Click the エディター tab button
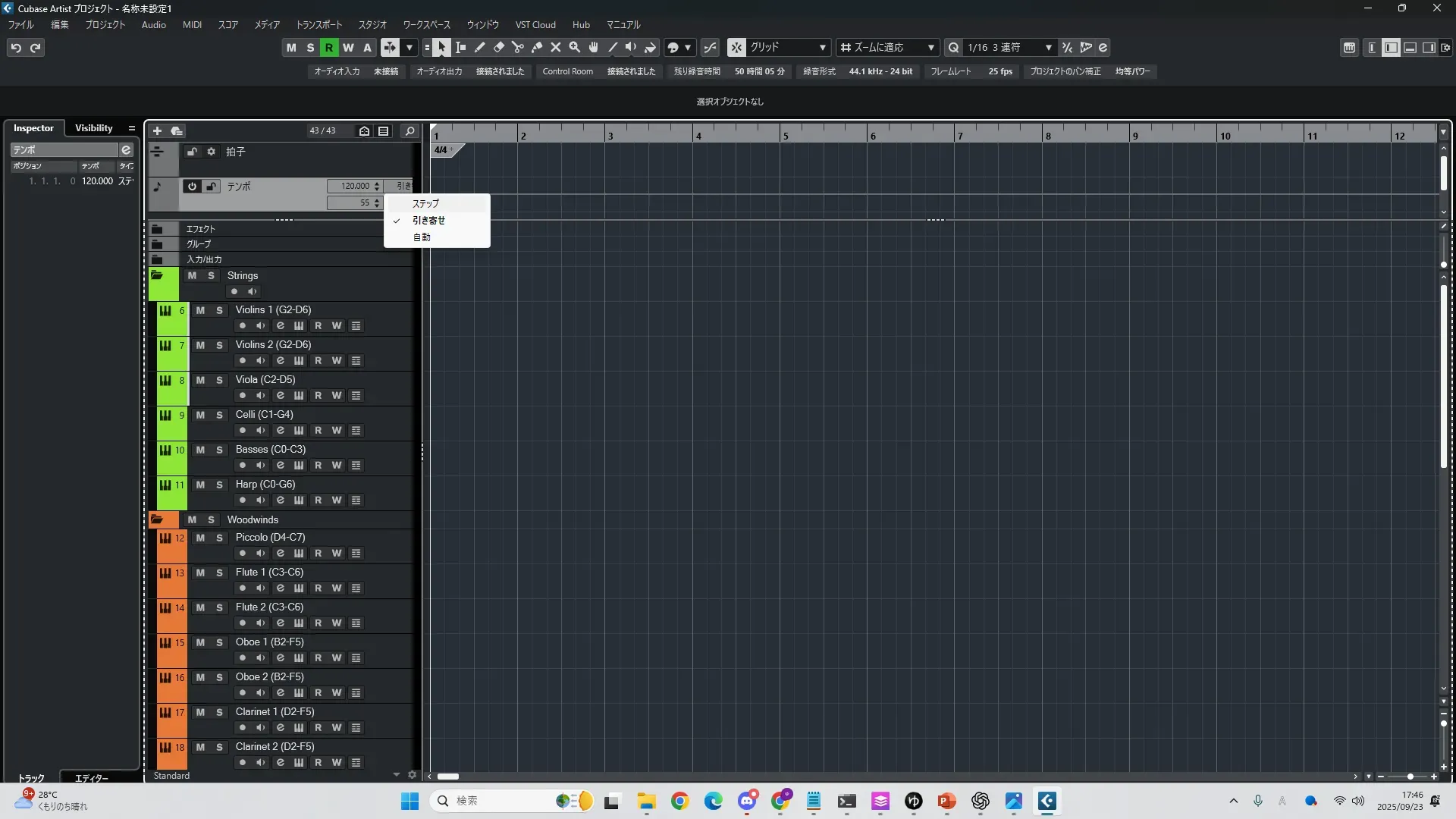The height and width of the screenshot is (819, 1456). pos(91,778)
